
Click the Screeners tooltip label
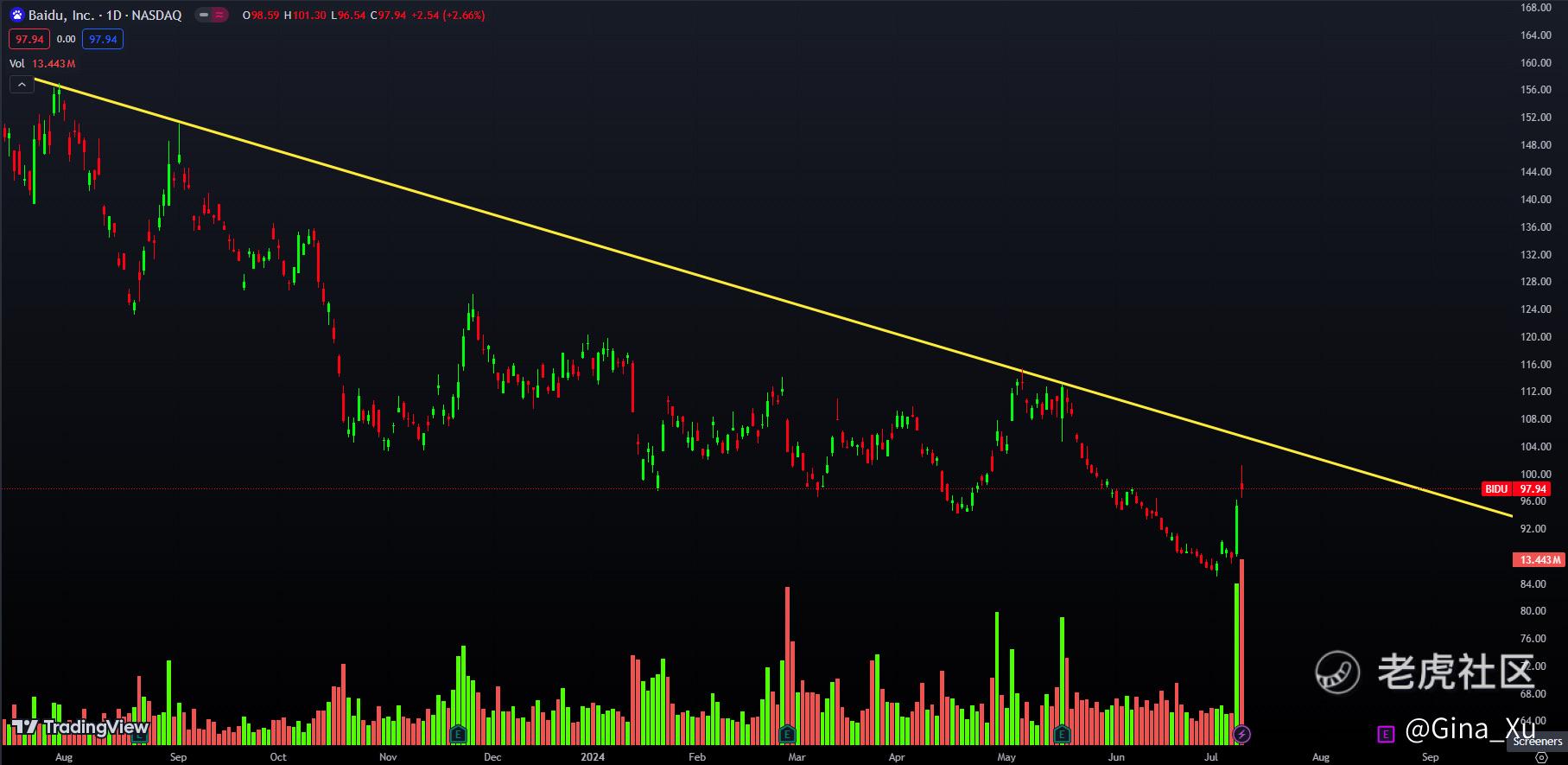pos(1538,742)
